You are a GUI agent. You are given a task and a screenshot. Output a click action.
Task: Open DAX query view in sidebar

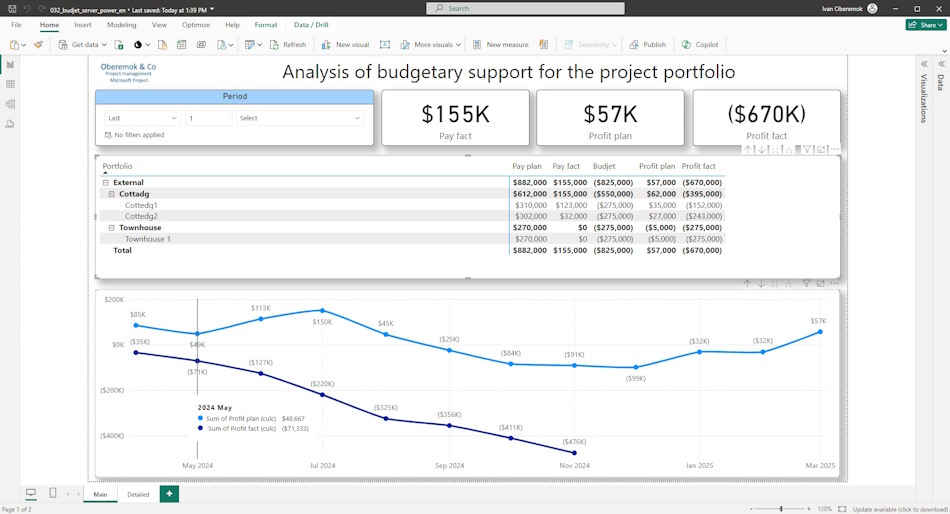(10, 124)
